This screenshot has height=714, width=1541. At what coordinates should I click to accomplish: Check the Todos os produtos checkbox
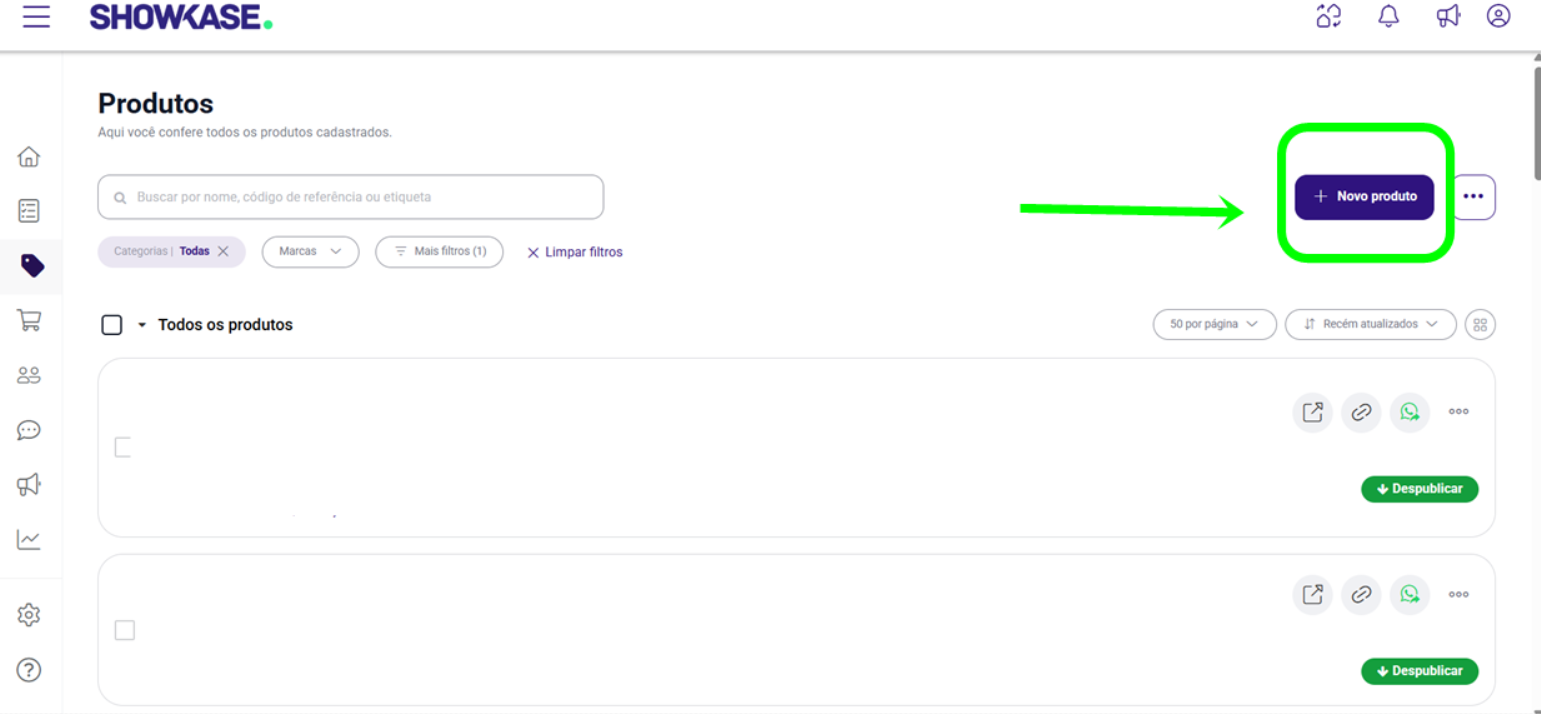pyautogui.click(x=112, y=325)
